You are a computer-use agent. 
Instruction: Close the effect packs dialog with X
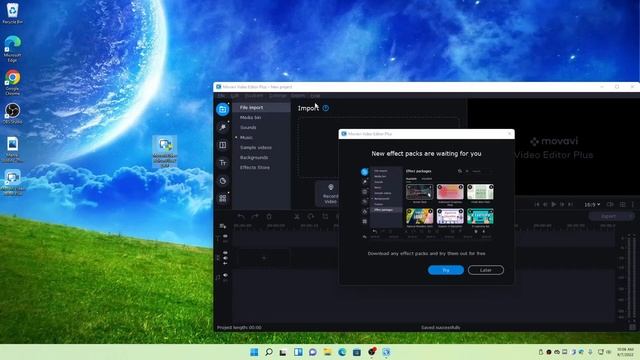(509, 133)
